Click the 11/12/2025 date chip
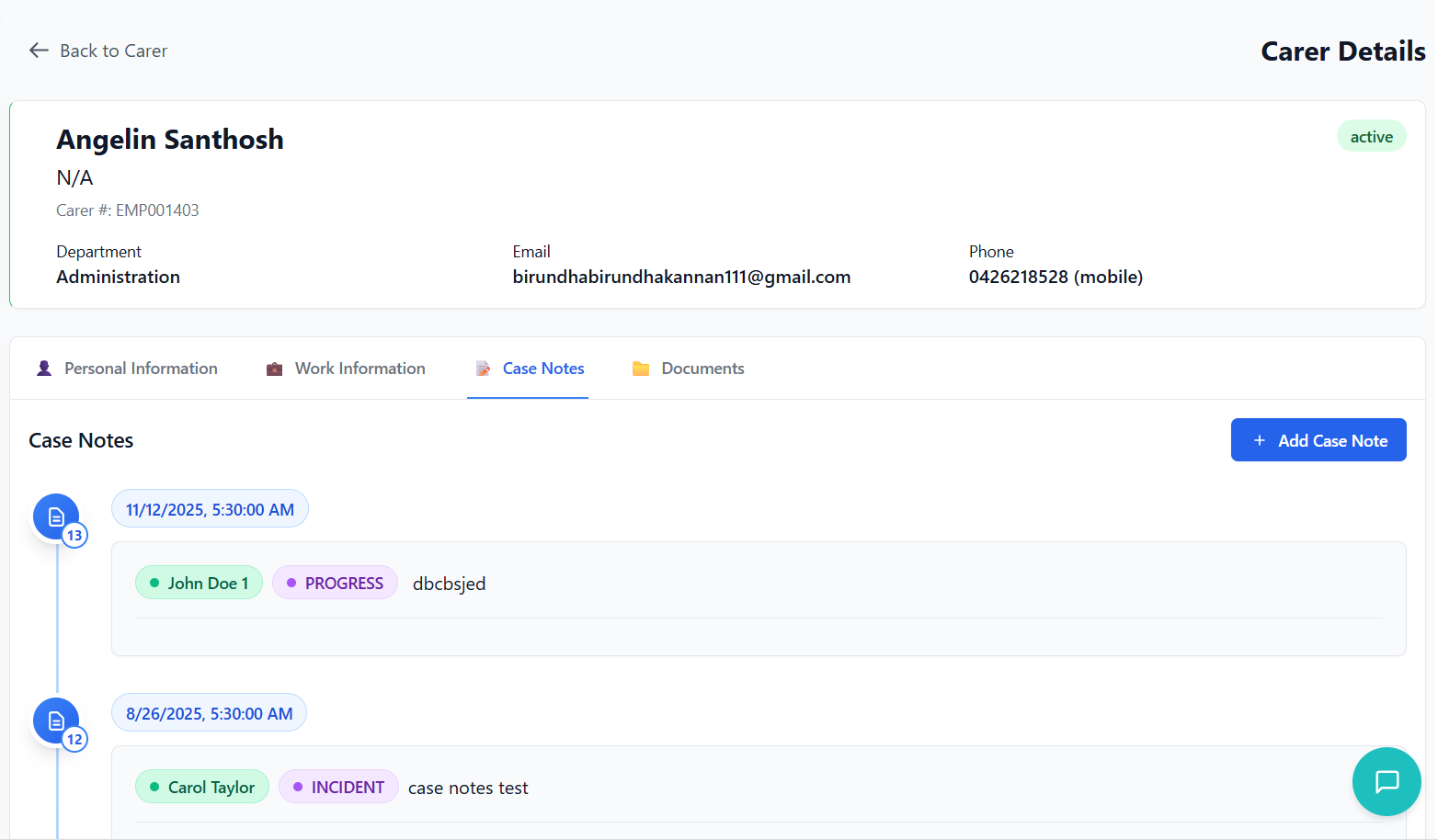 pos(210,509)
